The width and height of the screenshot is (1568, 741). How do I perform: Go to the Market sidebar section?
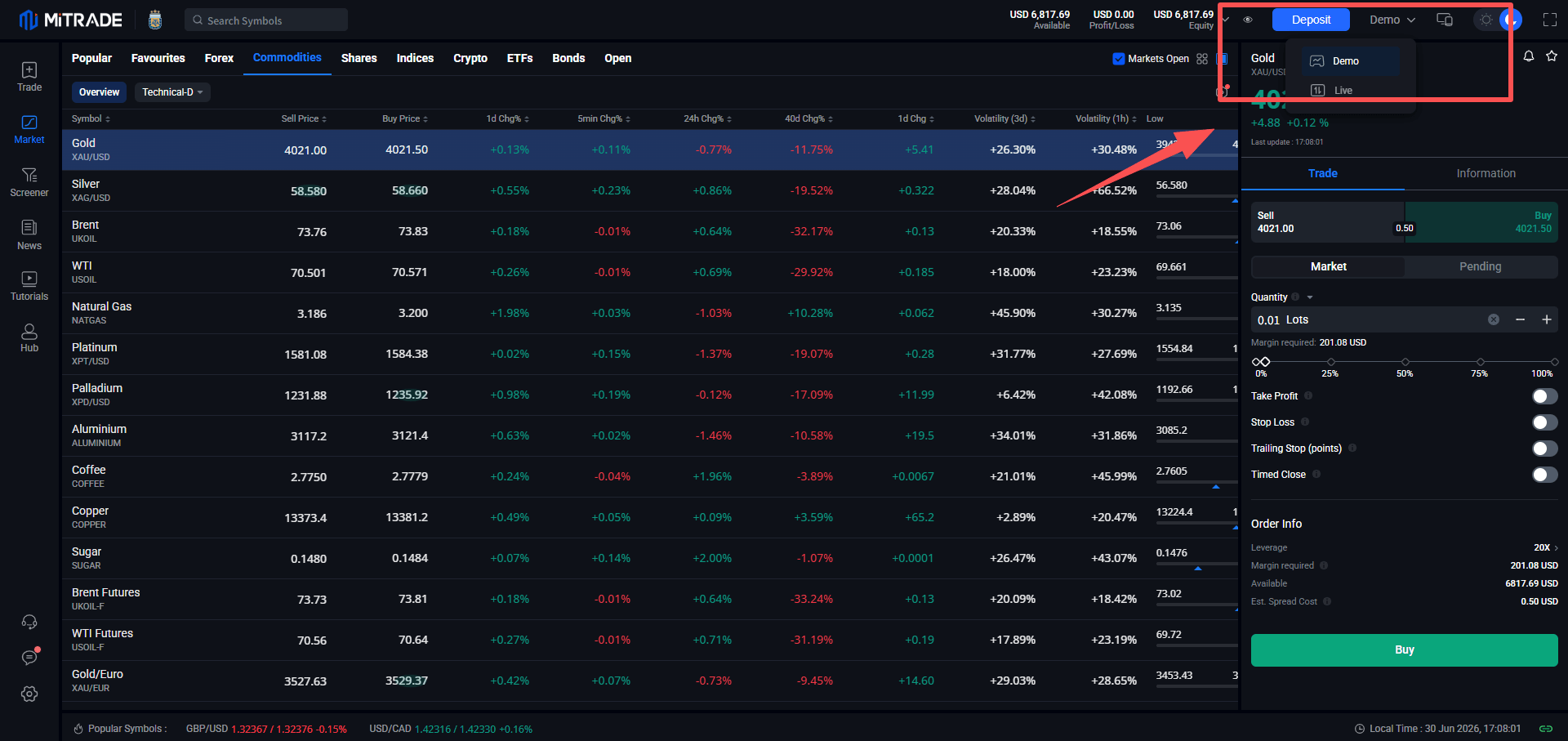(29, 130)
